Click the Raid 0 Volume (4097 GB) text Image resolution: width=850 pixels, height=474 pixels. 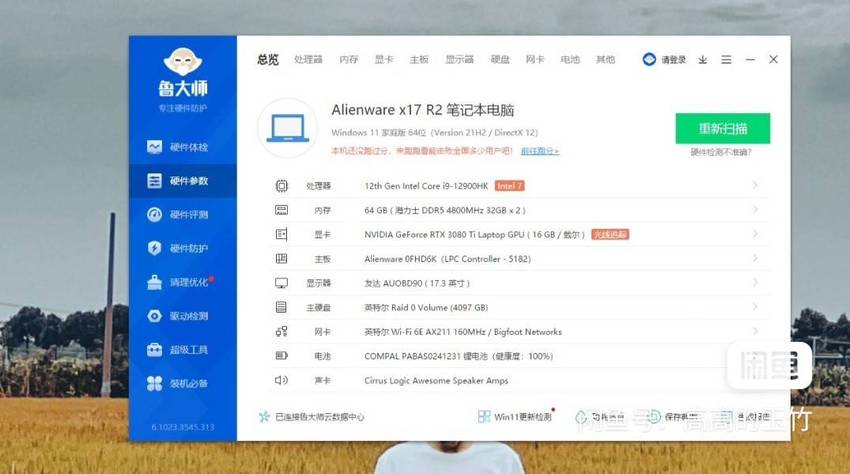point(426,308)
